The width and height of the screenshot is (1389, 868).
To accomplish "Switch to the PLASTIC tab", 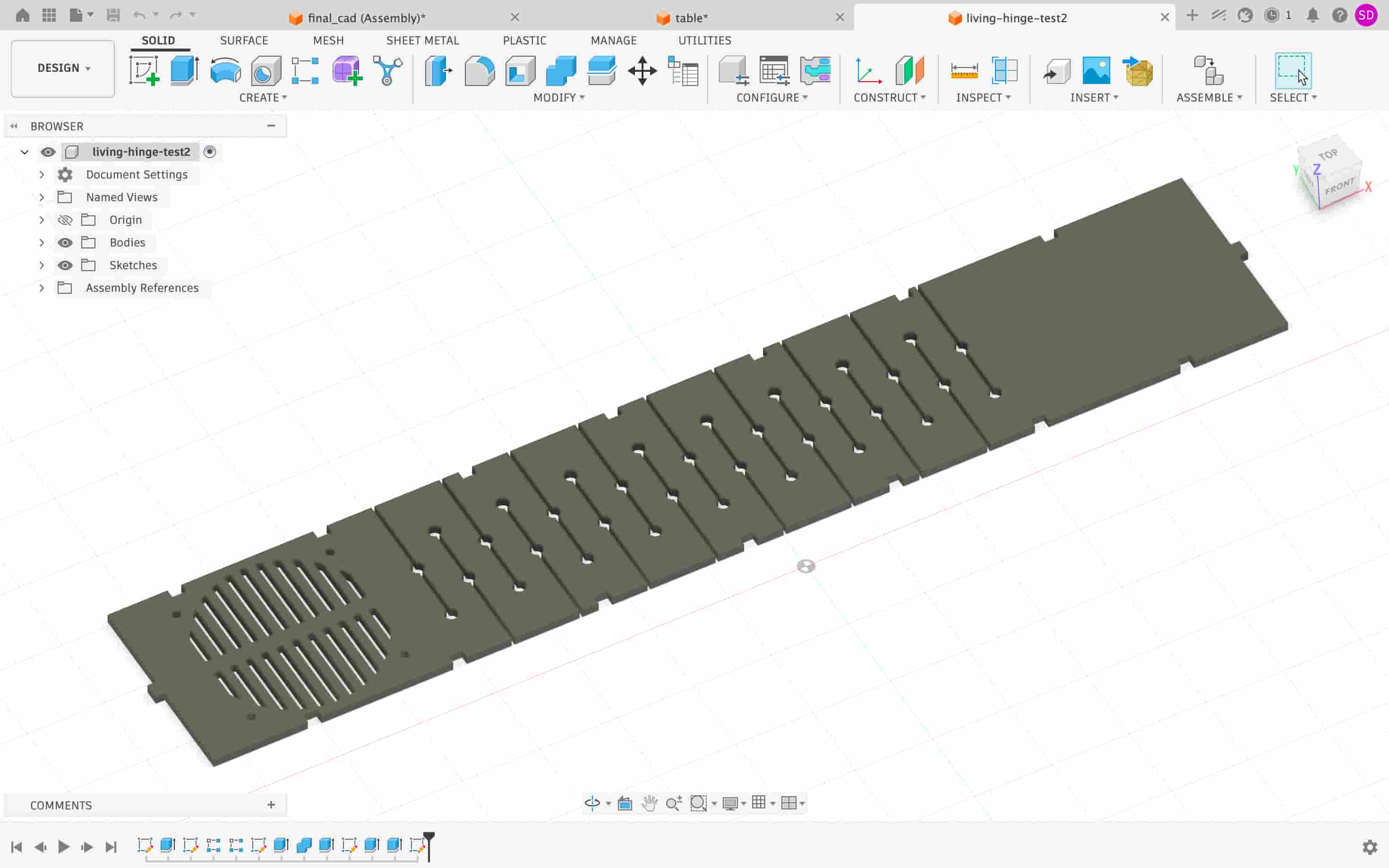I will click(x=524, y=40).
